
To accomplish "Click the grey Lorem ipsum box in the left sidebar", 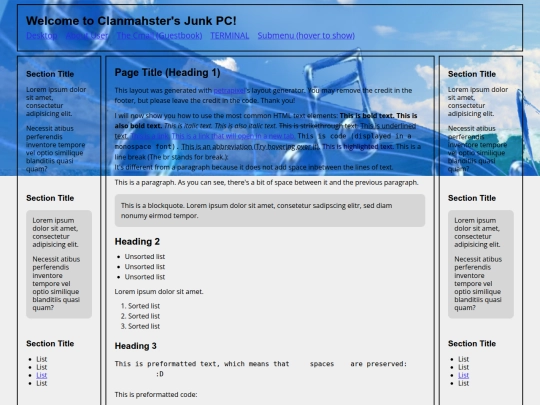I will click(59, 264).
